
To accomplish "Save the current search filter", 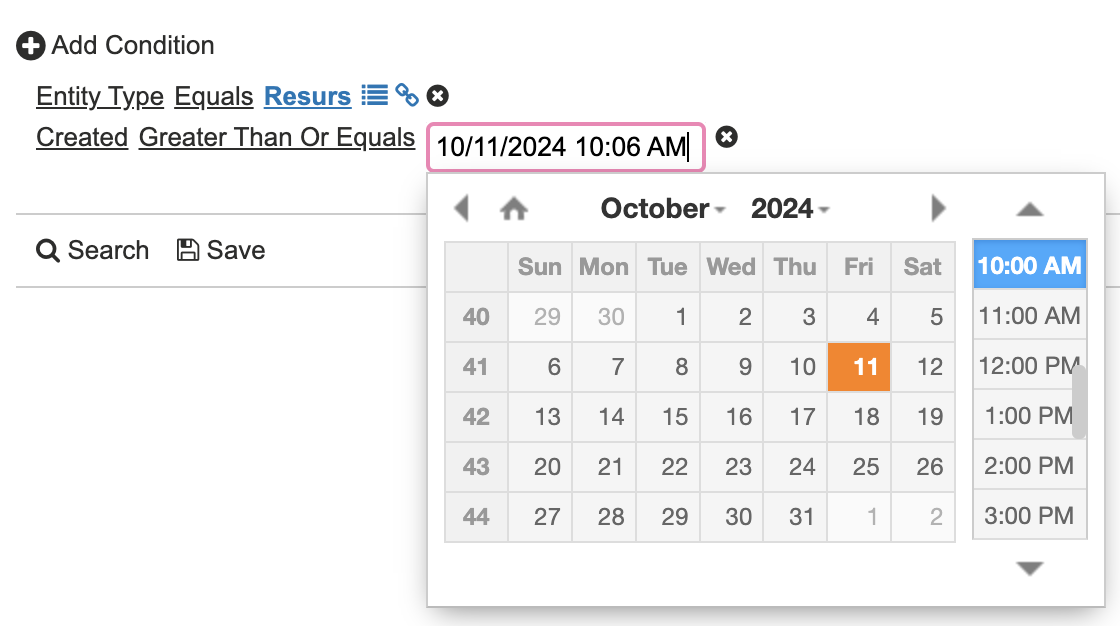I will pyautogui.click(x=221, y=250).
